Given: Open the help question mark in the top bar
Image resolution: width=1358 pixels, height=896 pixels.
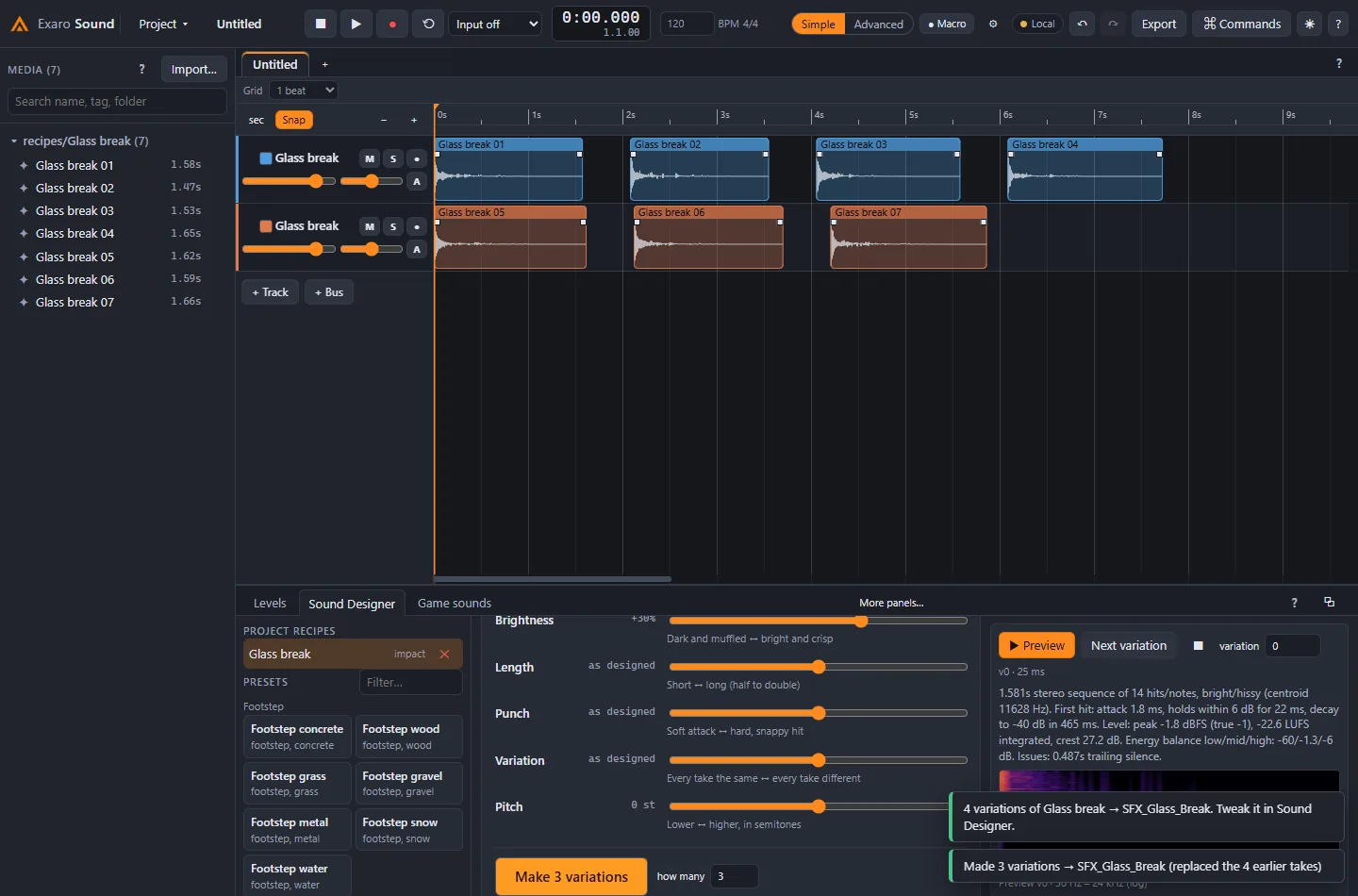Looking at the screenshot, I should point(1338,24).
